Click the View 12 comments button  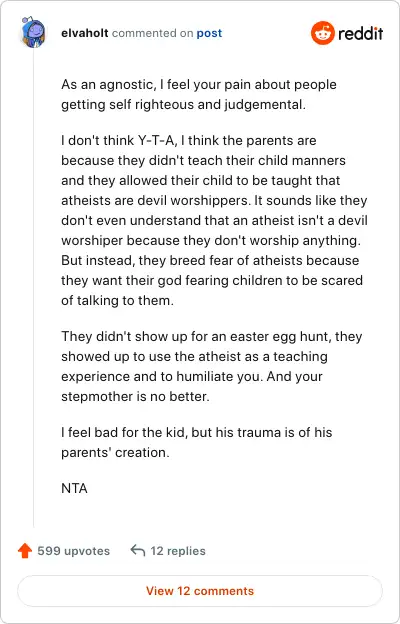coord(200,591)
